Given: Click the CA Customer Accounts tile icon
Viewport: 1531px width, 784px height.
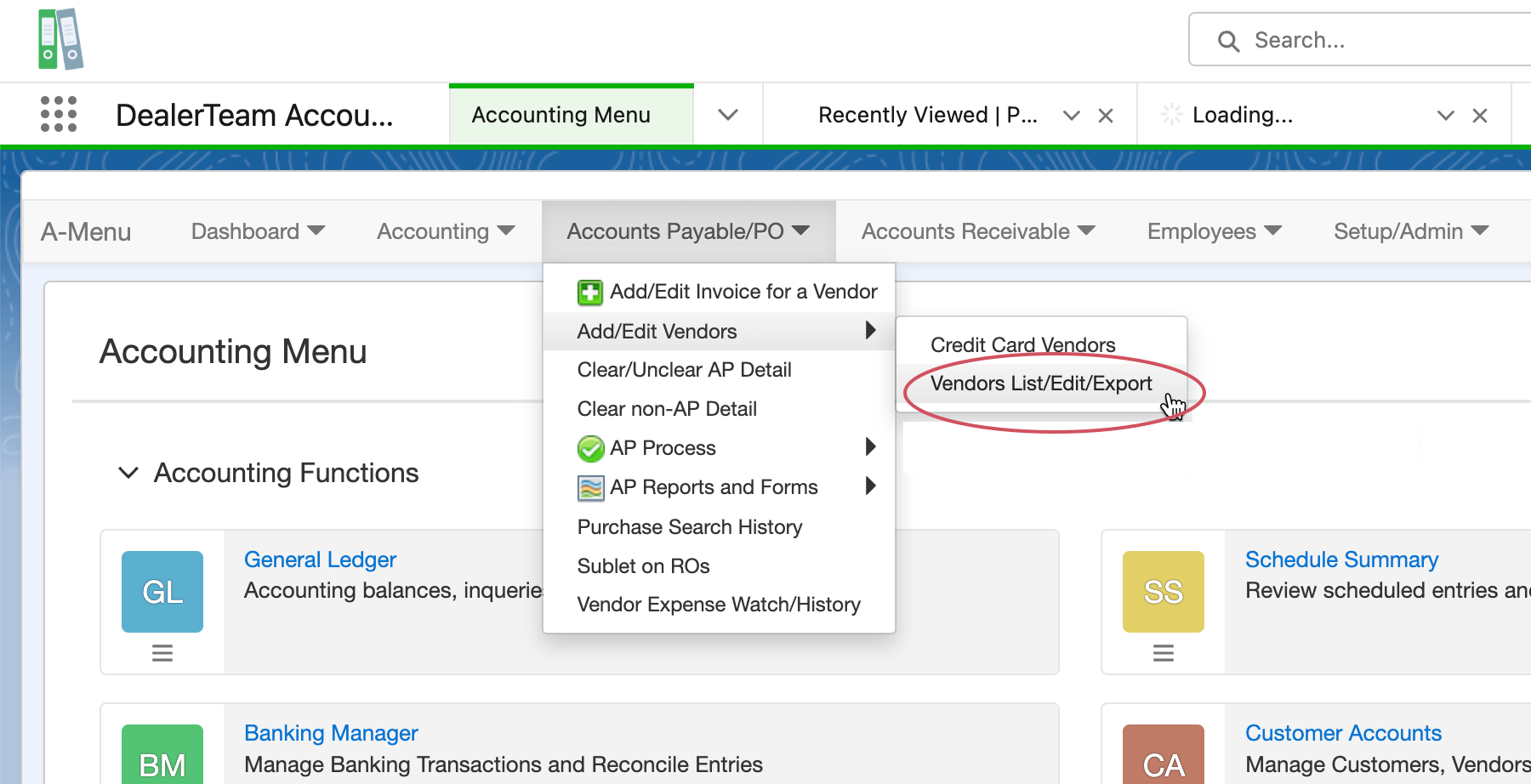Looking at the screenshot, I should point(1164,754).
